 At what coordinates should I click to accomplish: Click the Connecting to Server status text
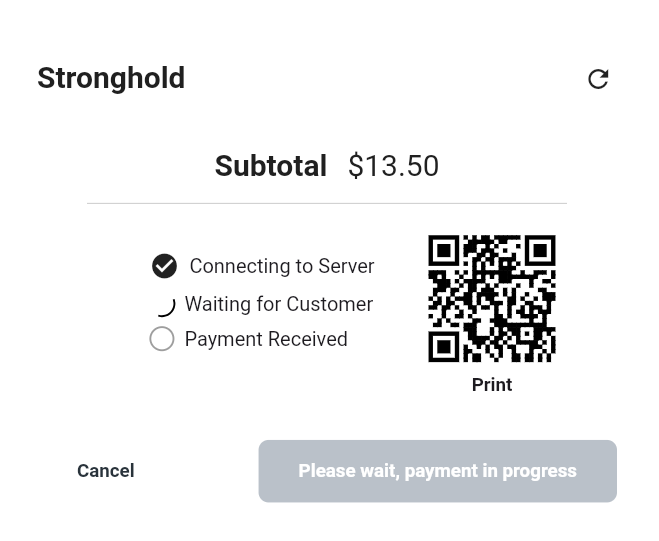(x=281, y=266)
